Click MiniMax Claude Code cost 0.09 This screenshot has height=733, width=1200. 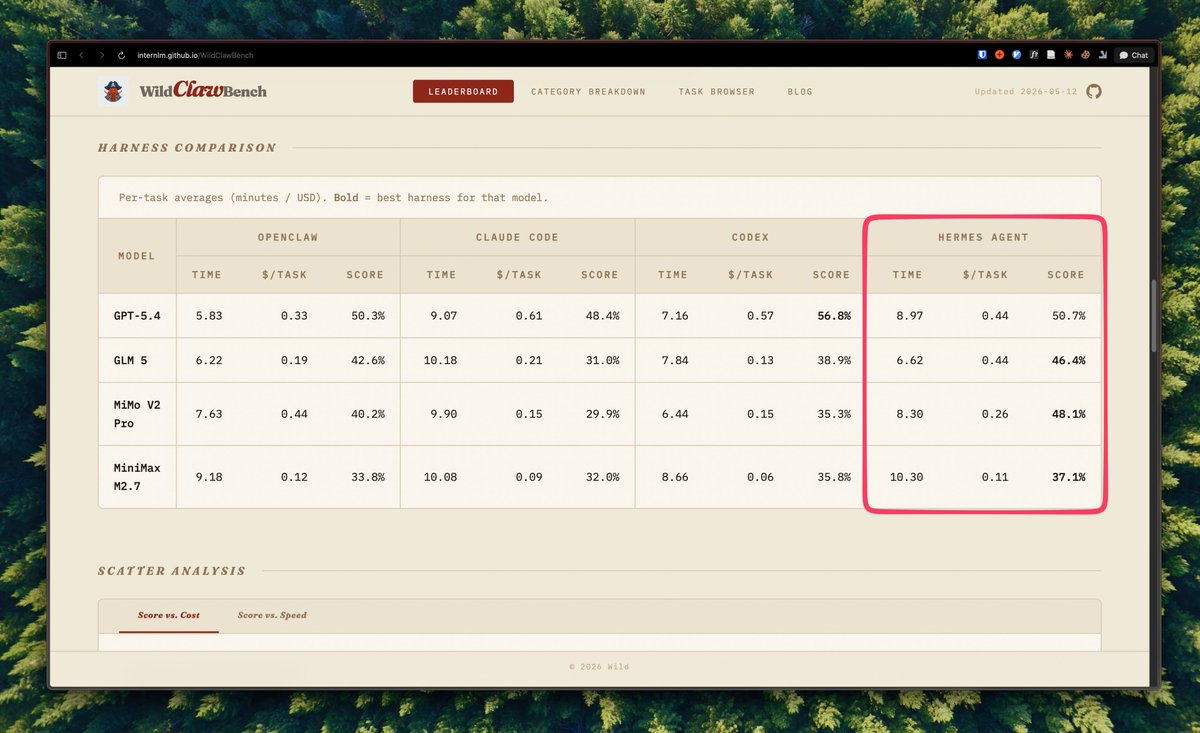tap(529, 477)
